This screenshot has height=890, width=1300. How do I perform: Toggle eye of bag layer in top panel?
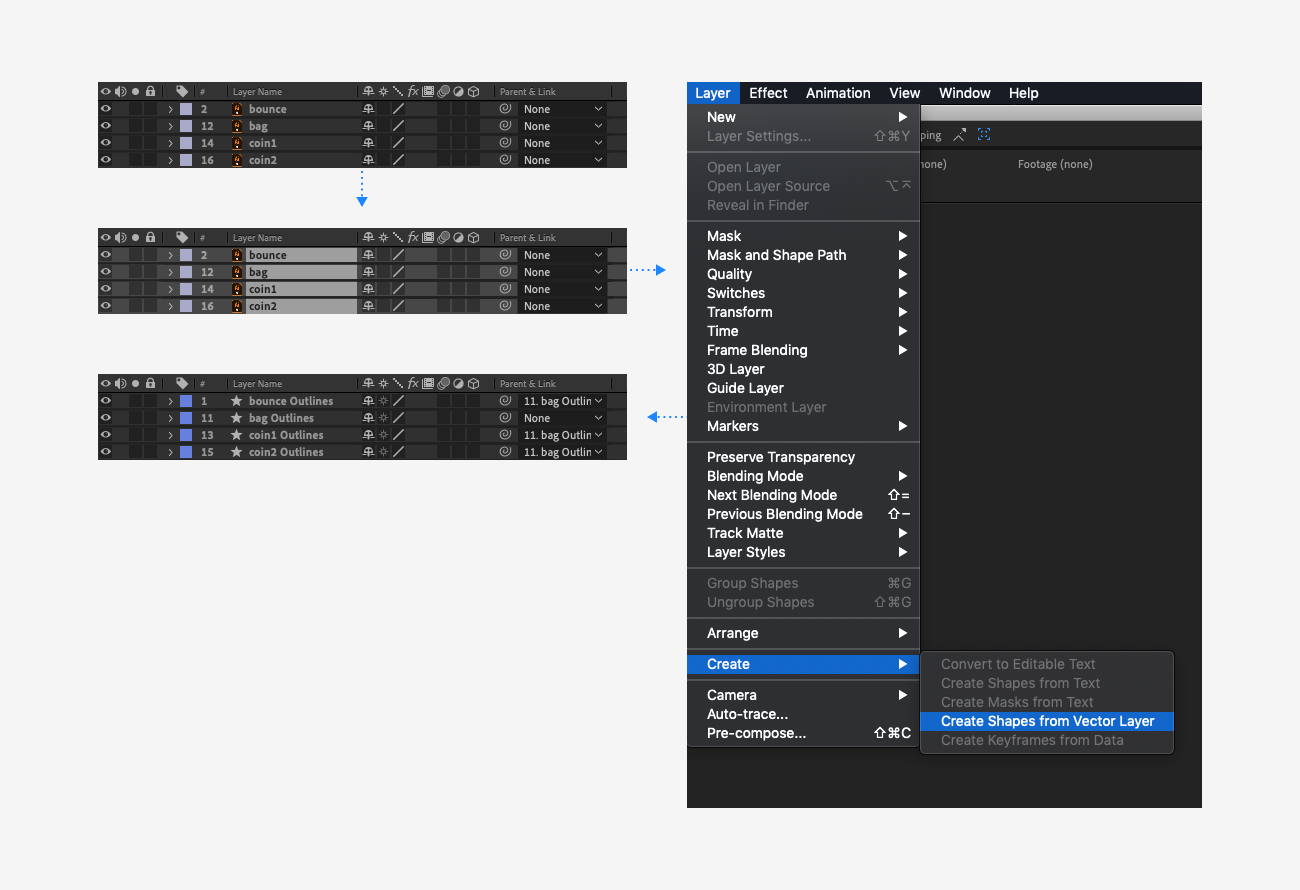[105, 126]
